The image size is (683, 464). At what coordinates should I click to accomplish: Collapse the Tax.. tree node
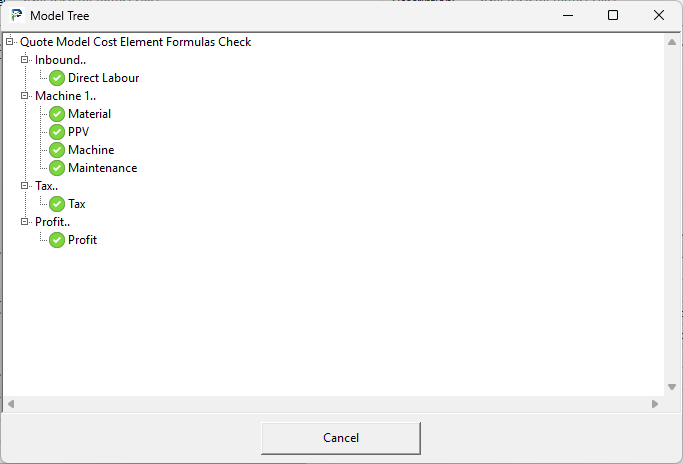(25, 186)
